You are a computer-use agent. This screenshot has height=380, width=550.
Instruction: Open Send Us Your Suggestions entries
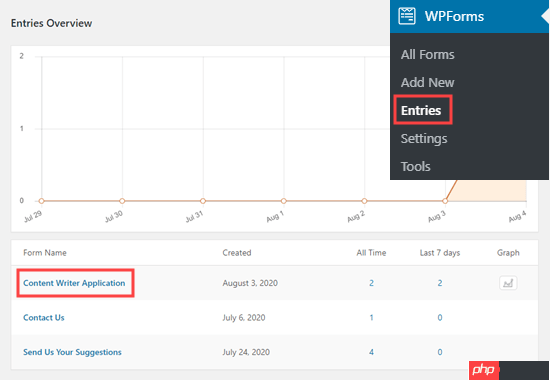72,352
